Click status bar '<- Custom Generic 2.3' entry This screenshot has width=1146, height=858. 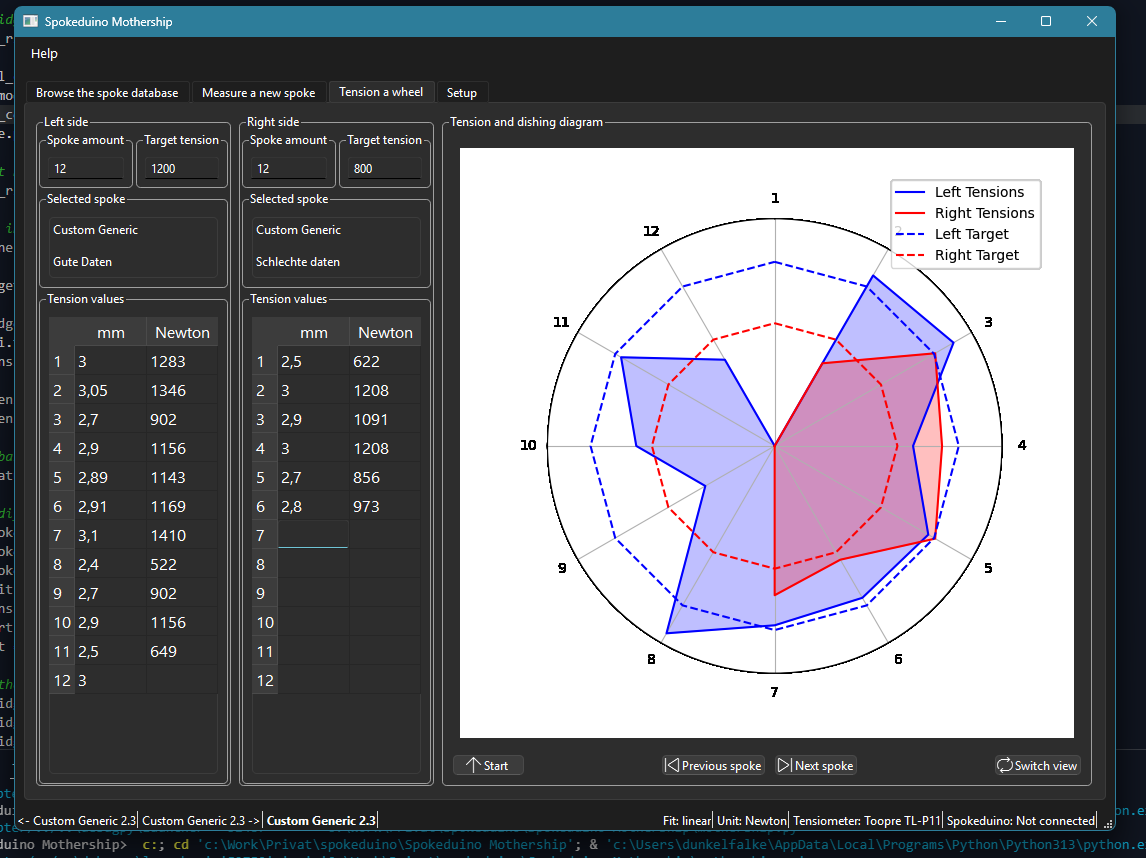[x=77, y=821]
